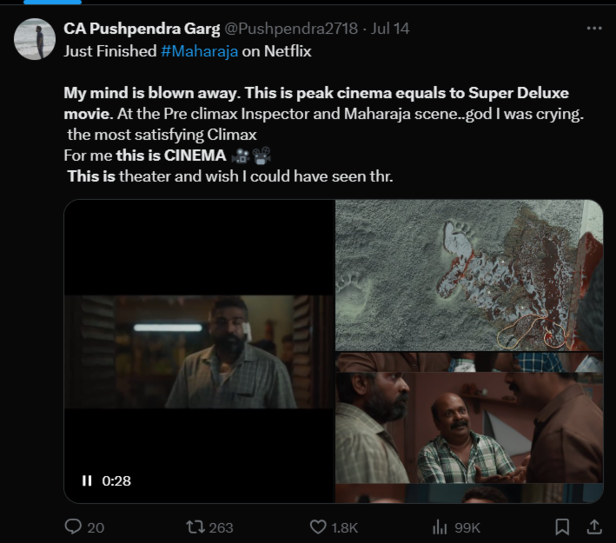Image resolution: width=616 pixels, height=543 pixels.
Task: Click the 0:28 video time indicator
Action: 117,481
